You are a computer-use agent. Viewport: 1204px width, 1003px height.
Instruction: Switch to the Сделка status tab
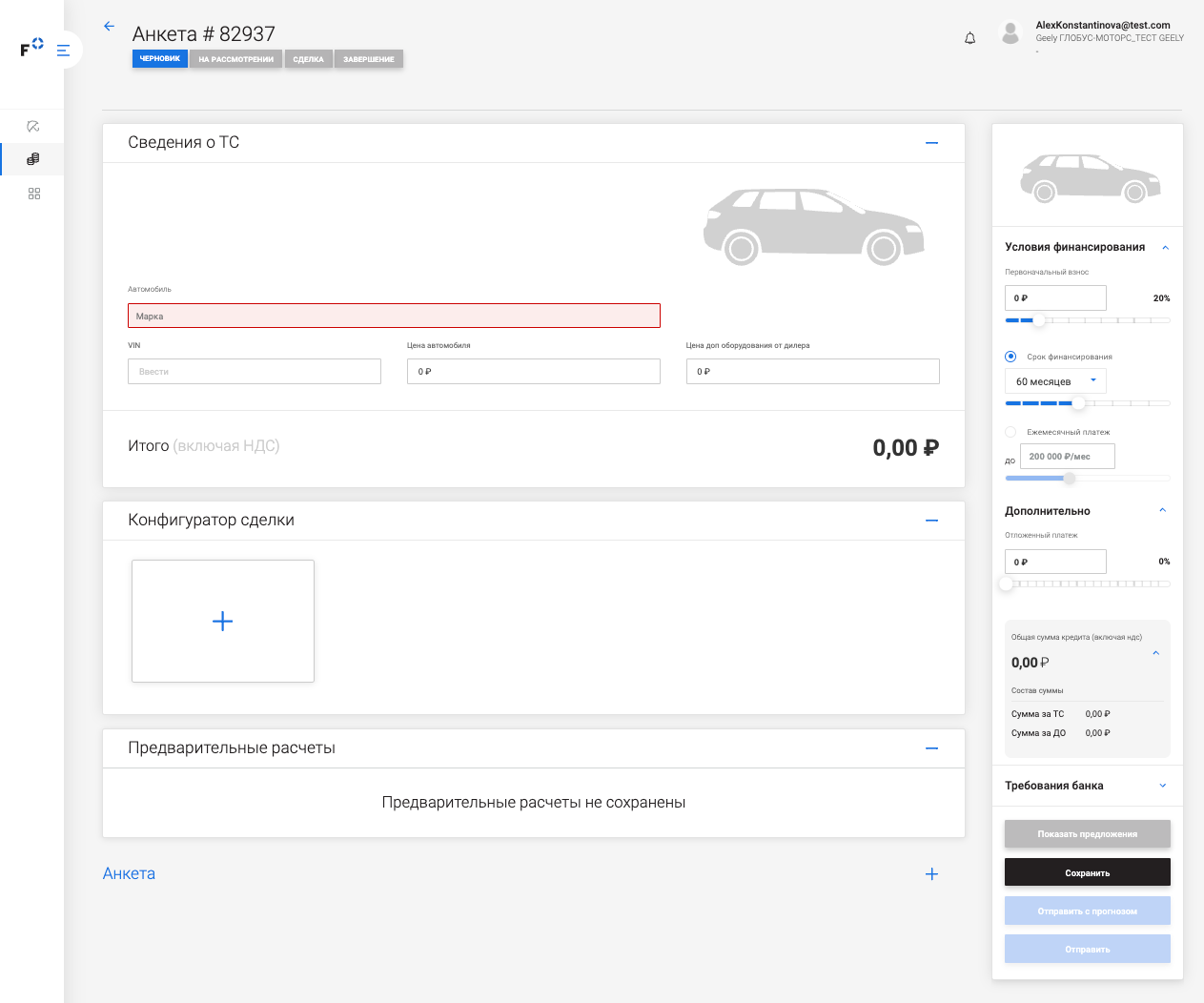[x=308, y=59]
